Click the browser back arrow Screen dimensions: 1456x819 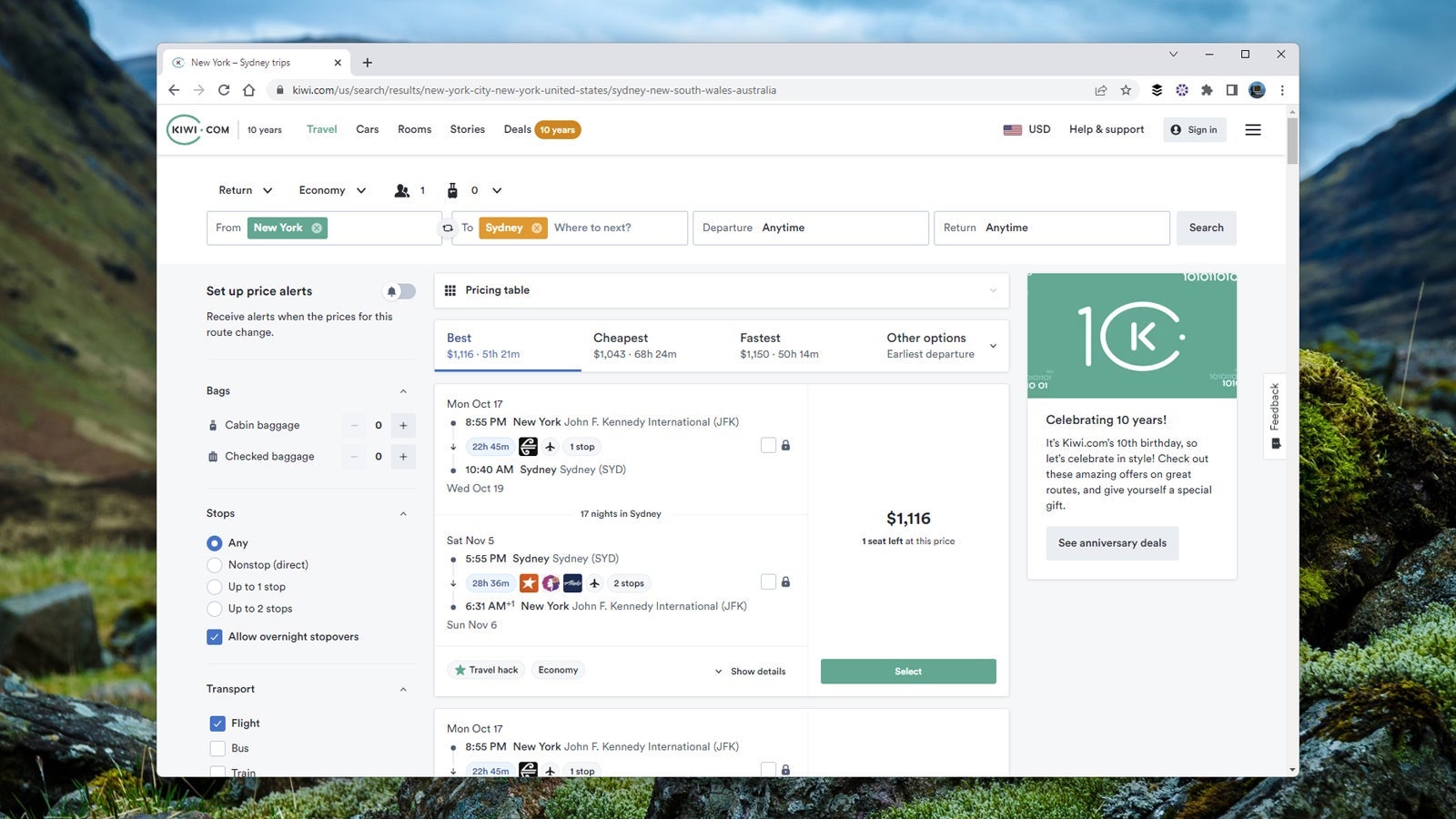174,90
